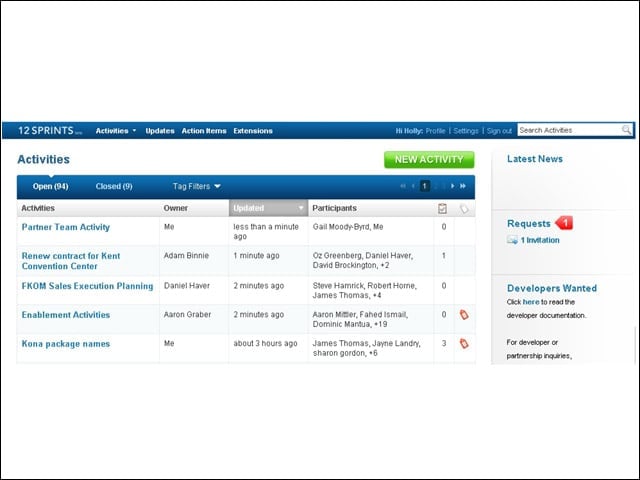This screenshot has width=640, height=480.
Task: Click the red tag on Kona package names row
Action: point(464,344)
